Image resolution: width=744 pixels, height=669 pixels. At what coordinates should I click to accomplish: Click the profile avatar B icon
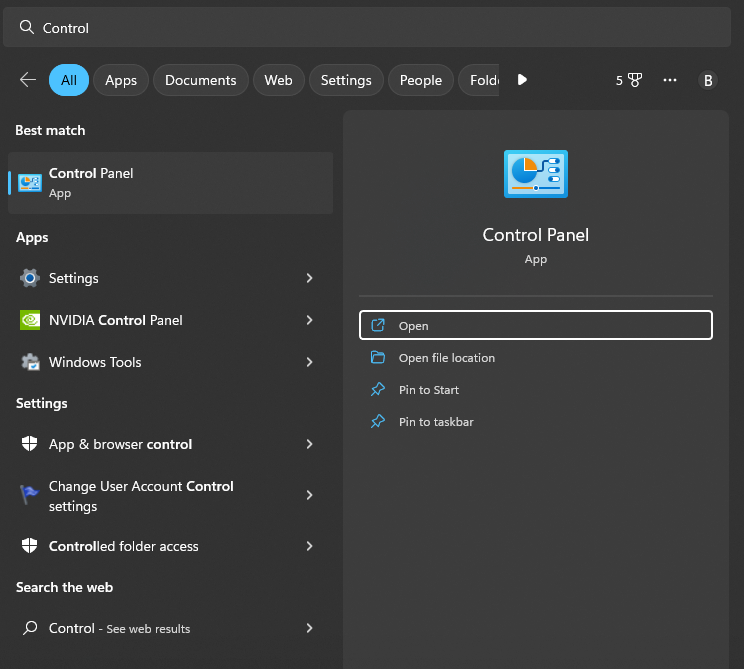pos(708,80)
